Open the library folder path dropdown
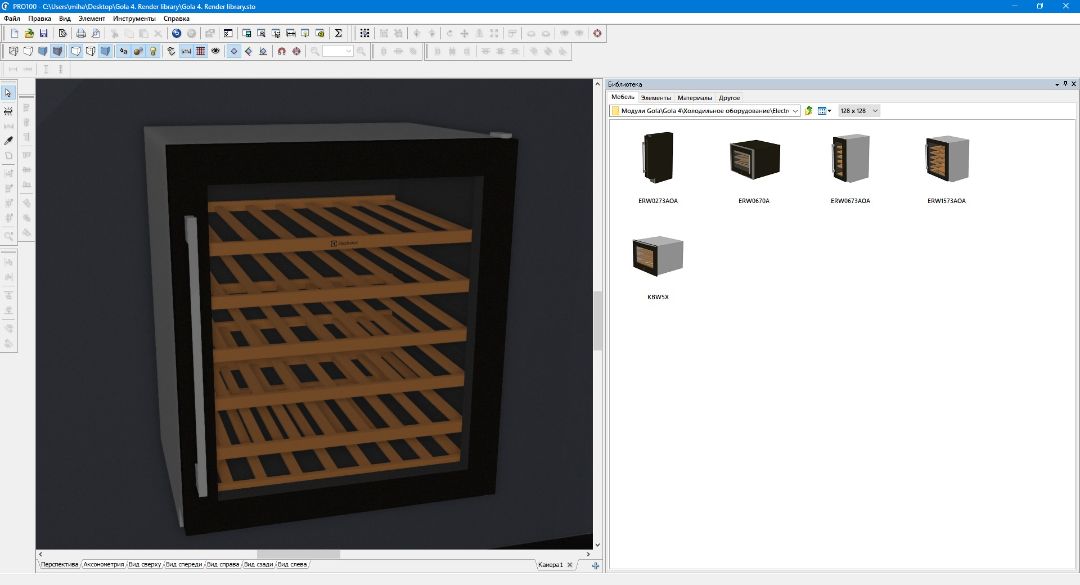The width and height of the screenshot is (1080, 585). [x=796, y=111]
